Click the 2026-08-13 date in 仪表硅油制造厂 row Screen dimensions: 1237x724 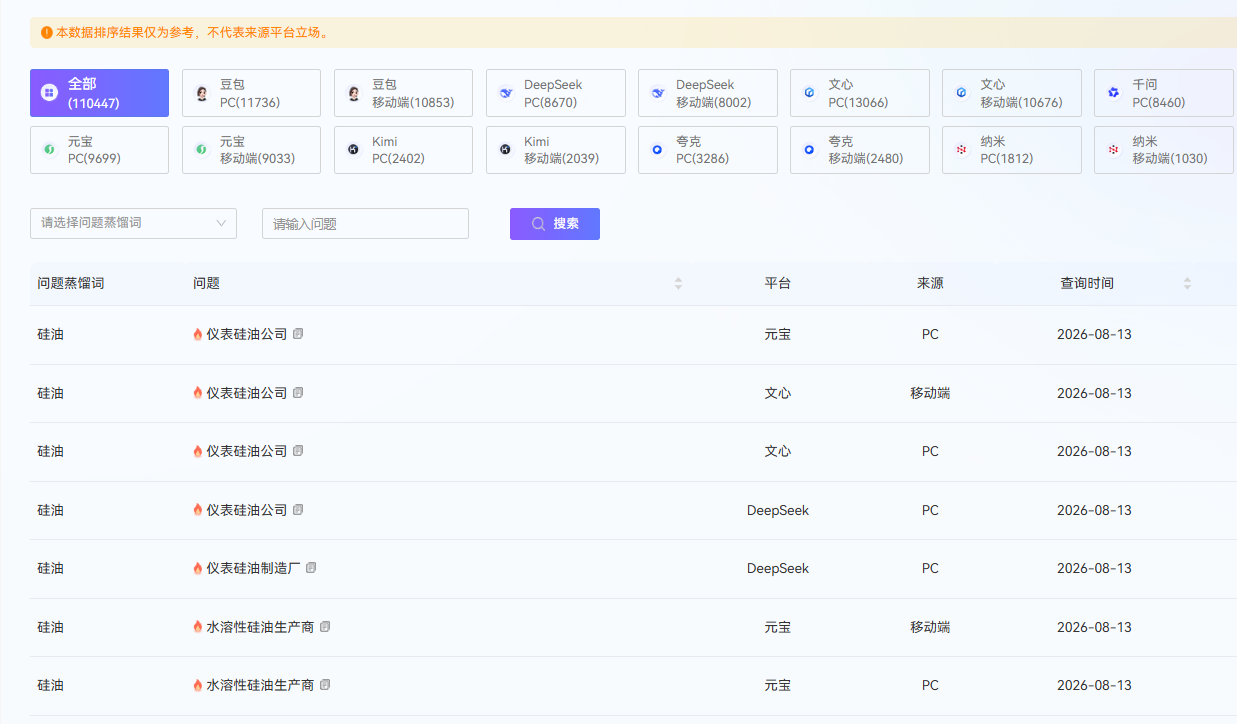coord(1094,568)
